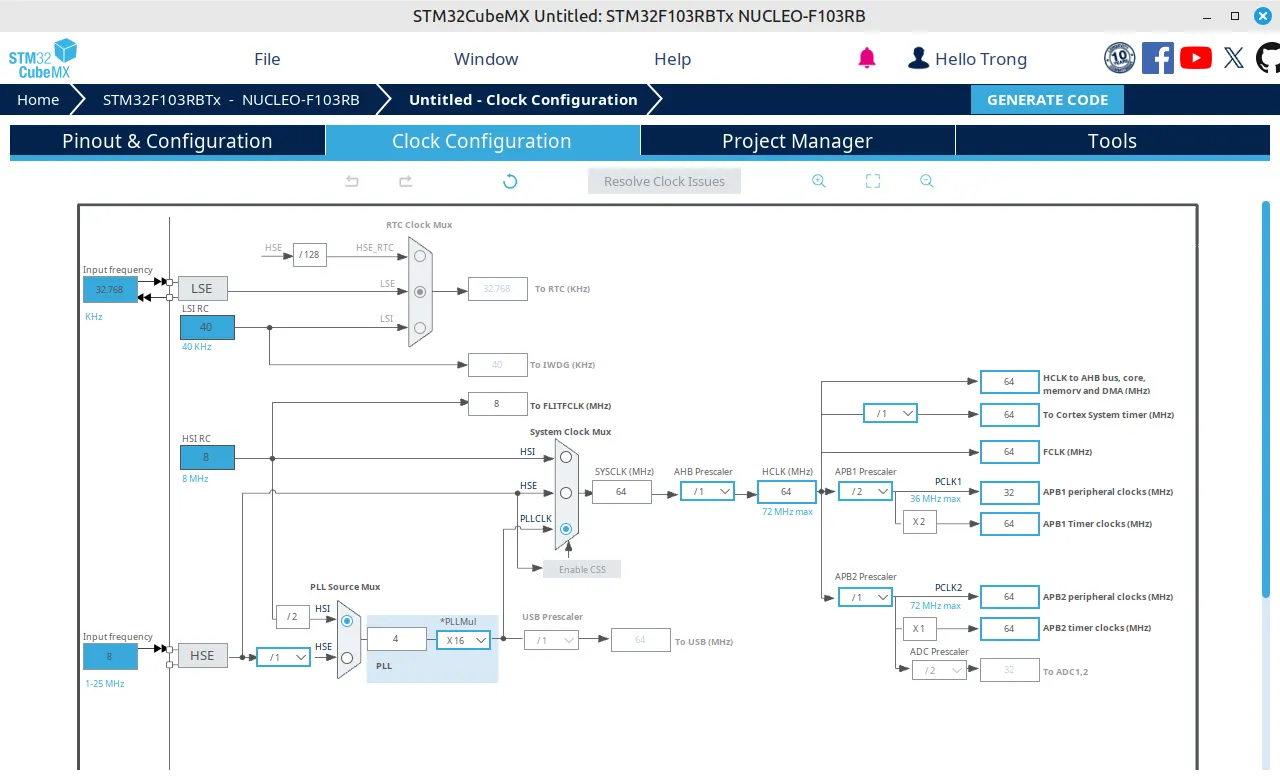
Task: Open the APB1 Prescaler dropdown
Action: click(865, 491)
